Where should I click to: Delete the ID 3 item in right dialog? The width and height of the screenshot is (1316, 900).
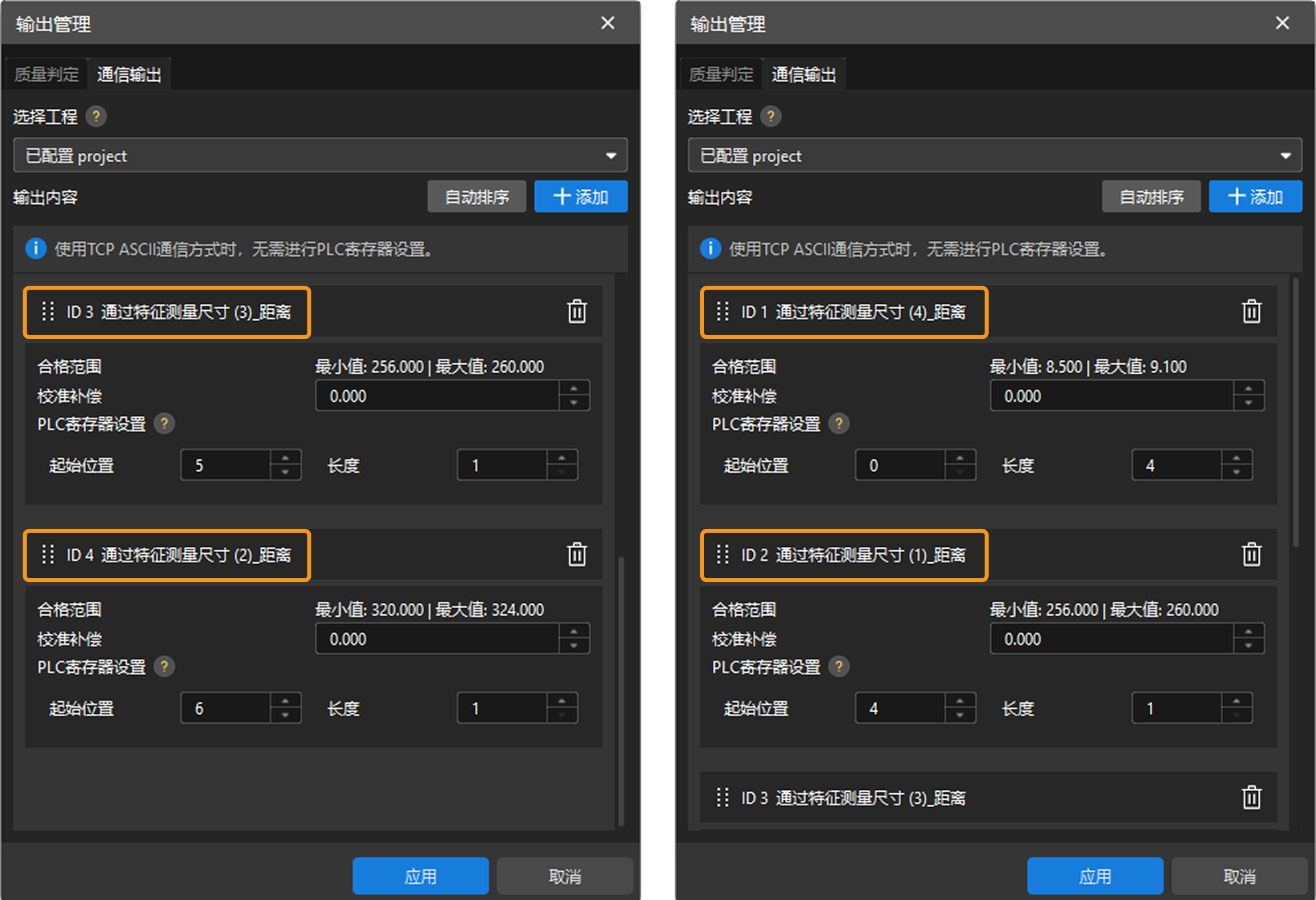[1251, 797]
